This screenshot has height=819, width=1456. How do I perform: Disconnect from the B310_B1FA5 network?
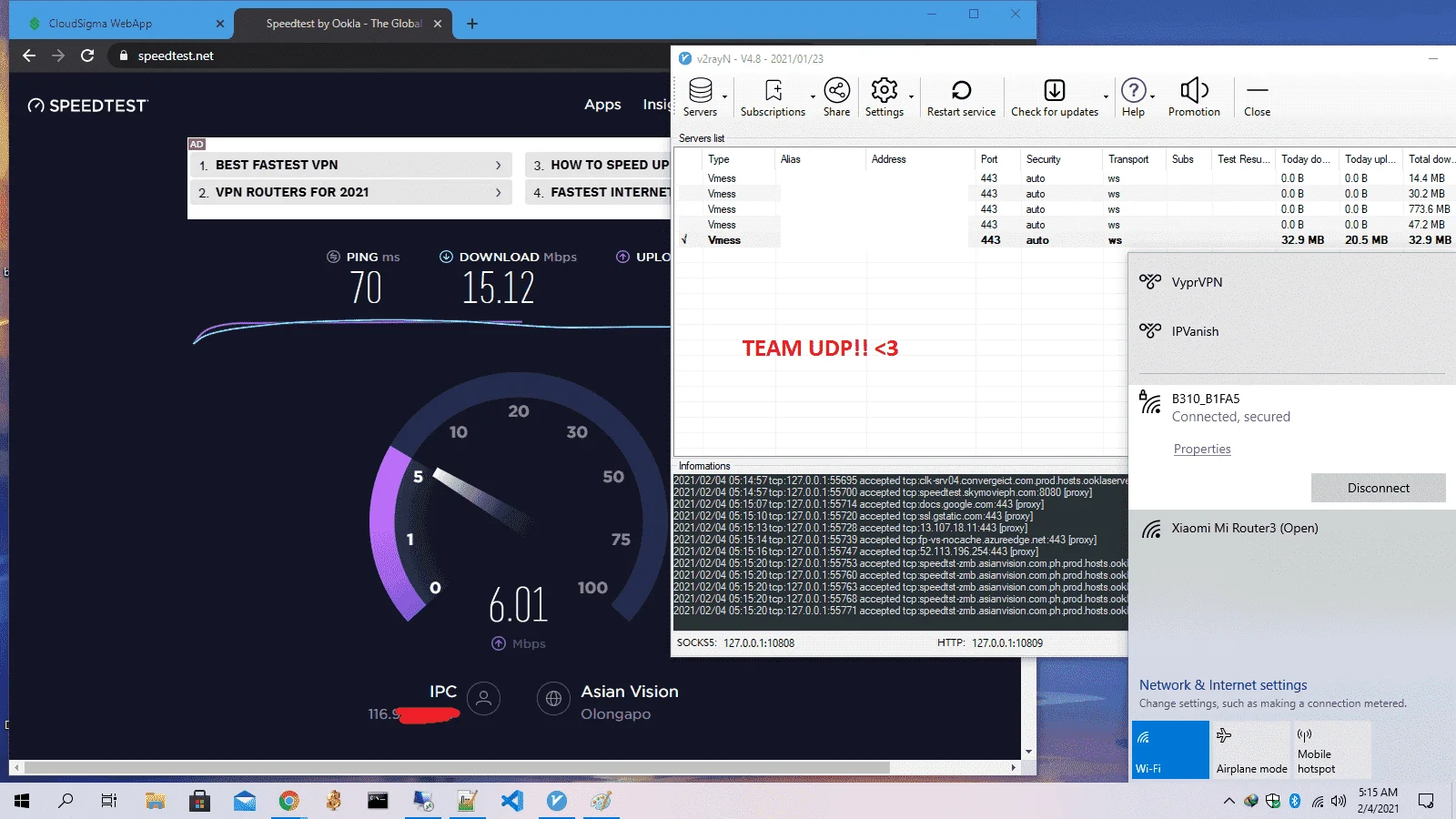tap(1379, 488)
